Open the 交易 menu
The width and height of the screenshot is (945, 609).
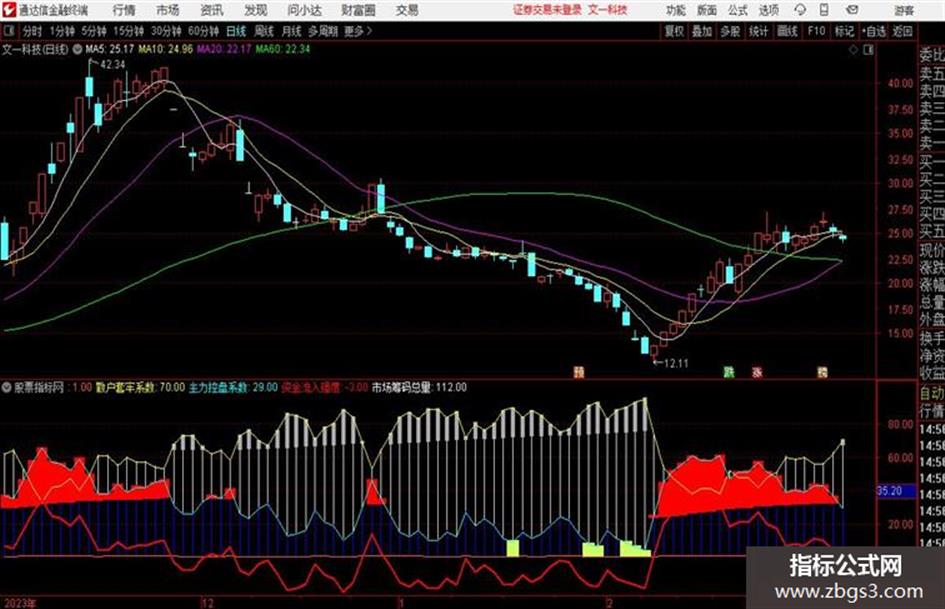(407, 10)
